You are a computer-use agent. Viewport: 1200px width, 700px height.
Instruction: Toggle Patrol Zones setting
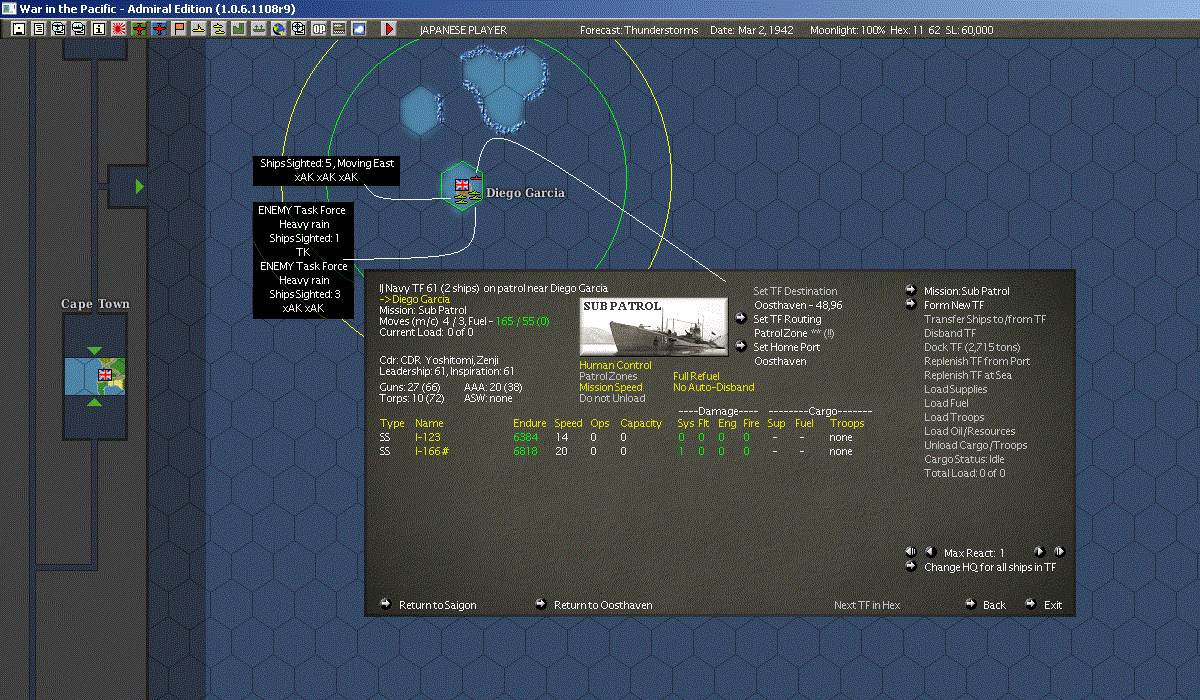(608, 377)
